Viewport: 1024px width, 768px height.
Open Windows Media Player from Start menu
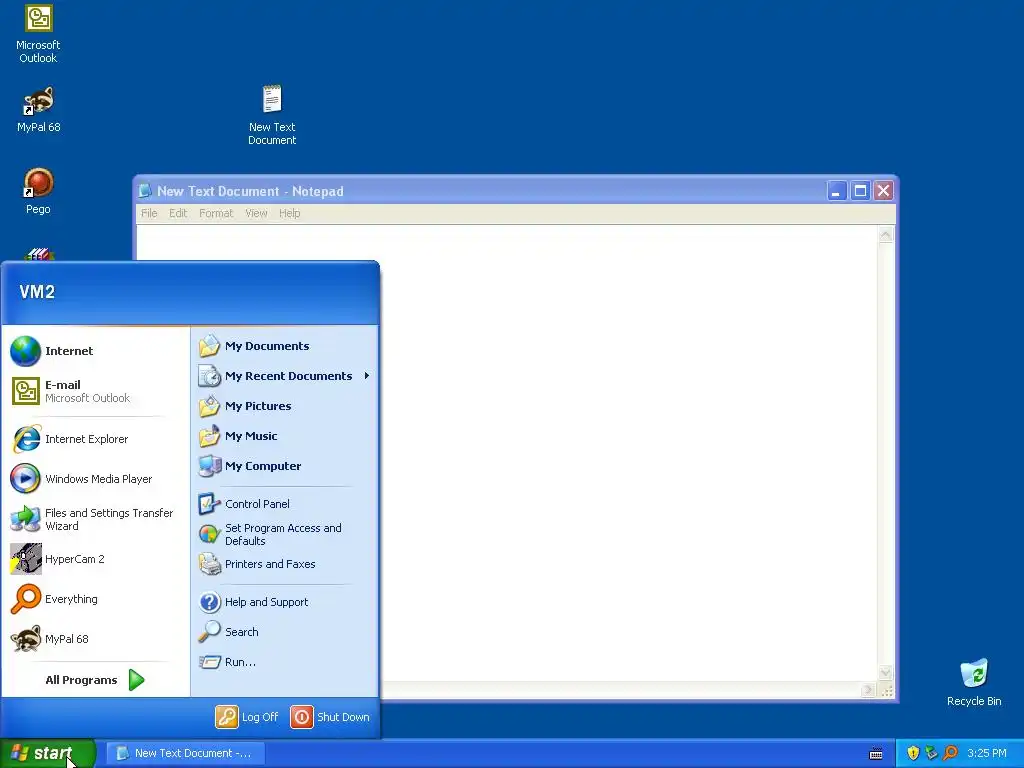[96, 479]
